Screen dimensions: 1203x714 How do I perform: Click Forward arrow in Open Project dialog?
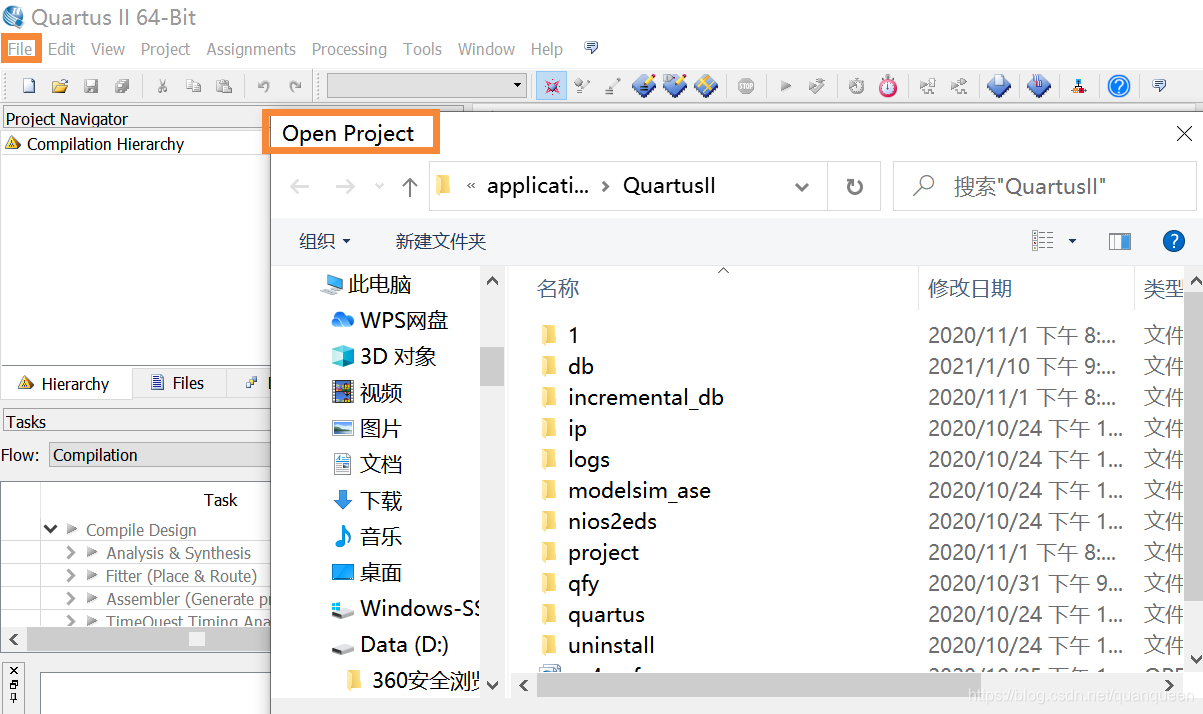pos(345,186)
